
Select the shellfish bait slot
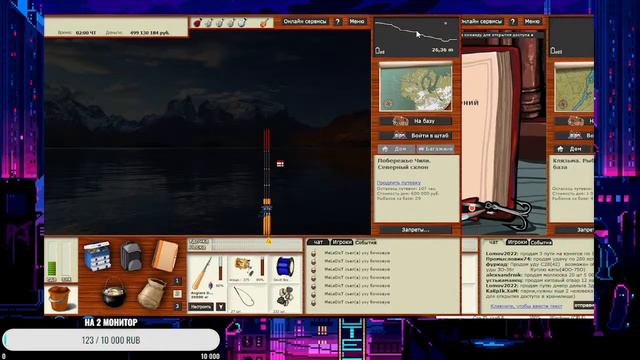tap(284, 299)
